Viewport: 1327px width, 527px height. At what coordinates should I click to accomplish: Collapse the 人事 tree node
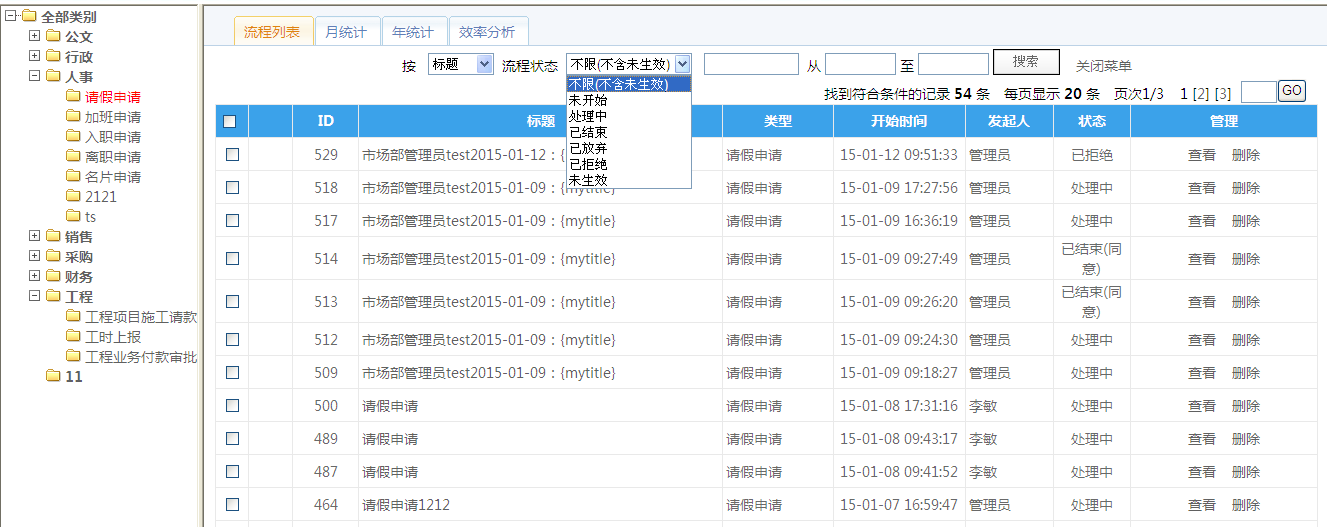[34, 76]
